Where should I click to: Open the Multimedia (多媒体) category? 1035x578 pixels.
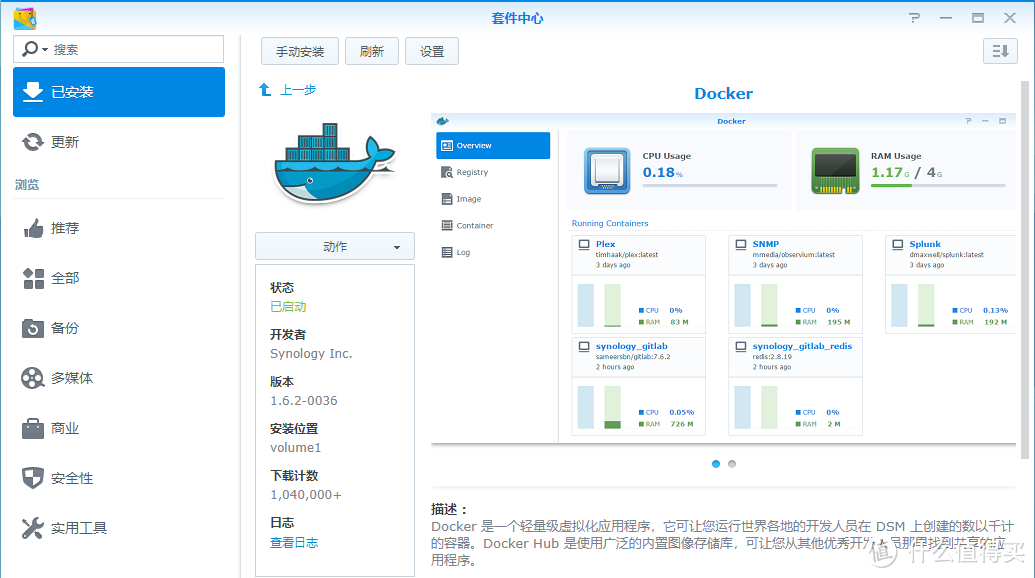tap(119, 378)
